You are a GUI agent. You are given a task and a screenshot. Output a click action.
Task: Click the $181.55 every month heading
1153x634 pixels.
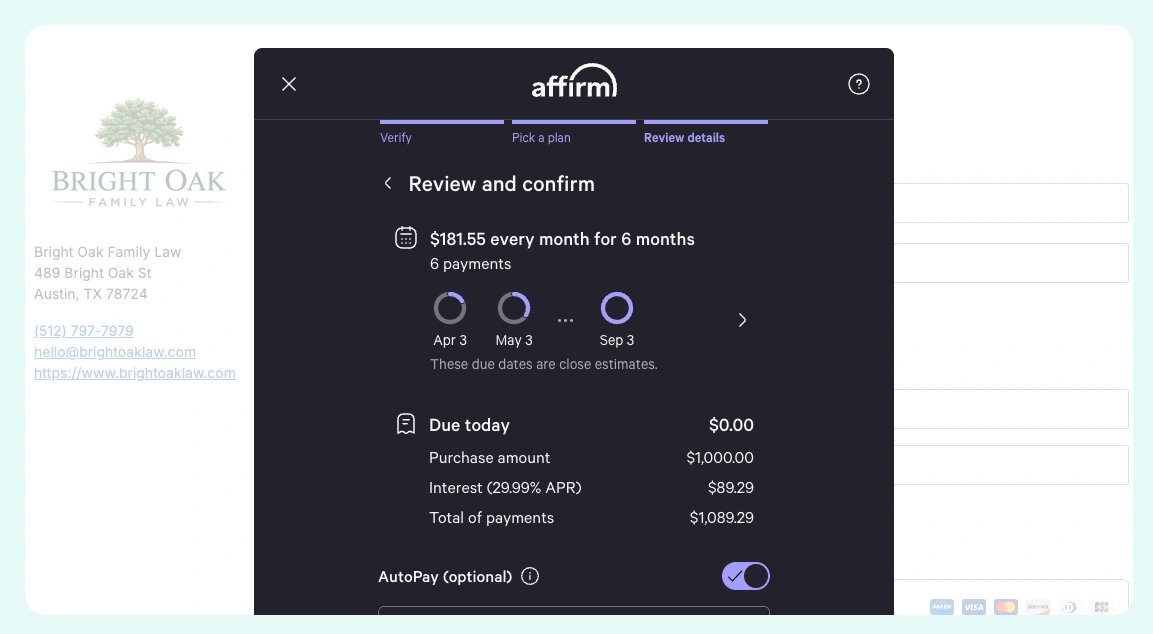pos(562,239)
